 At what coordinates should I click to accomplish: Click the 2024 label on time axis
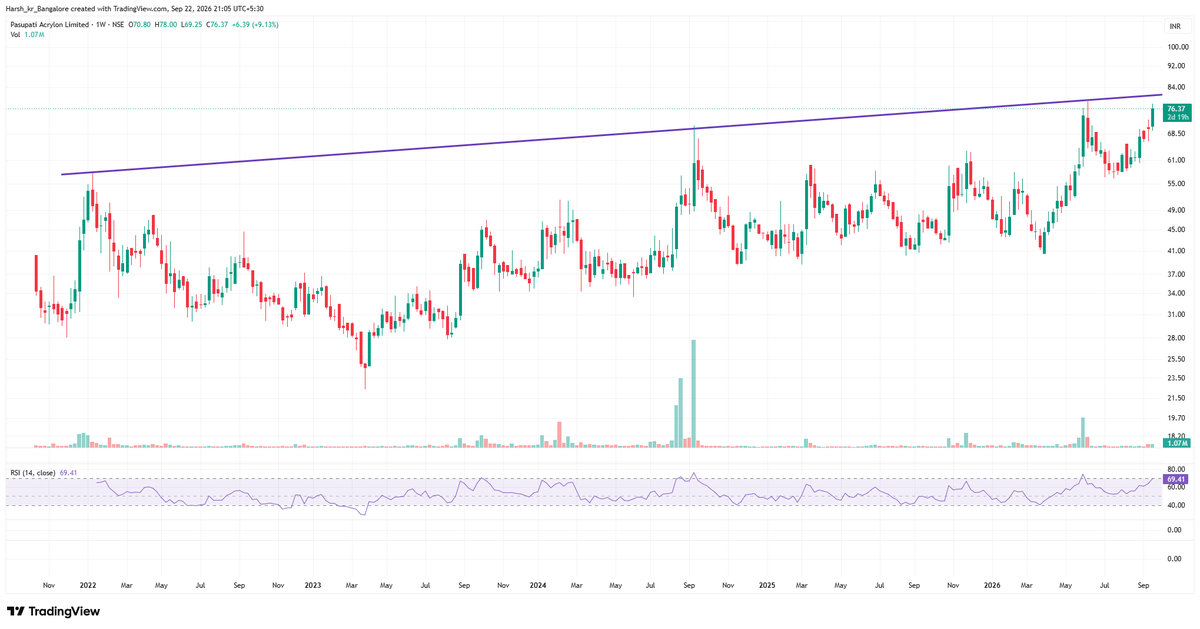pos(540,583)
